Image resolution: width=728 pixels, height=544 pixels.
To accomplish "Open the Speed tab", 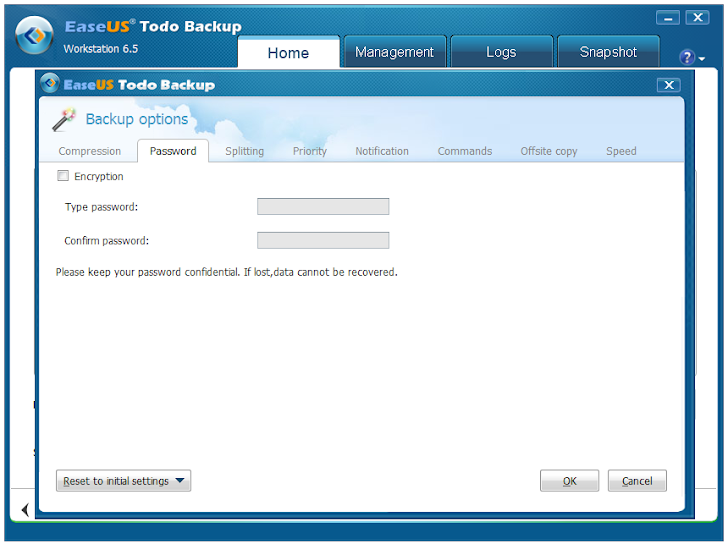I will [621, 151].
